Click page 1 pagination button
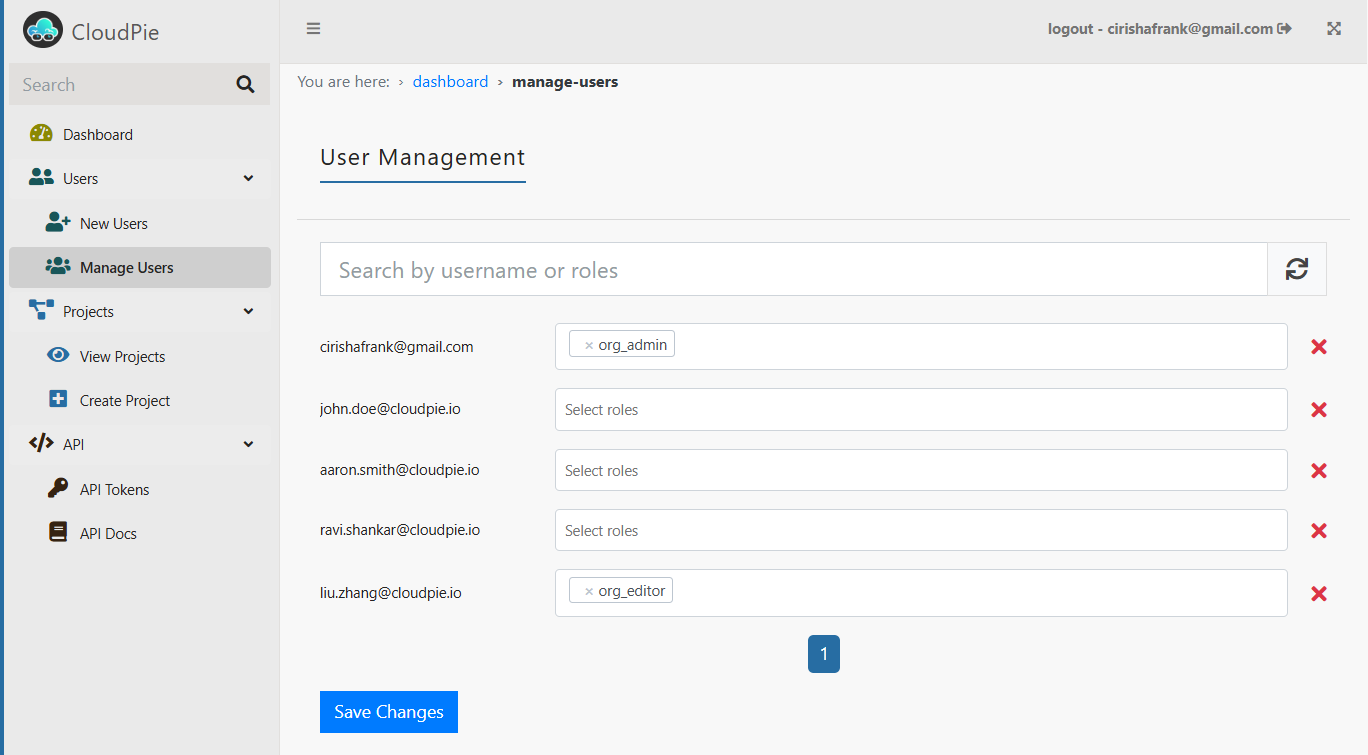This screenshot has height=755, width=1368. pos(824,654)
